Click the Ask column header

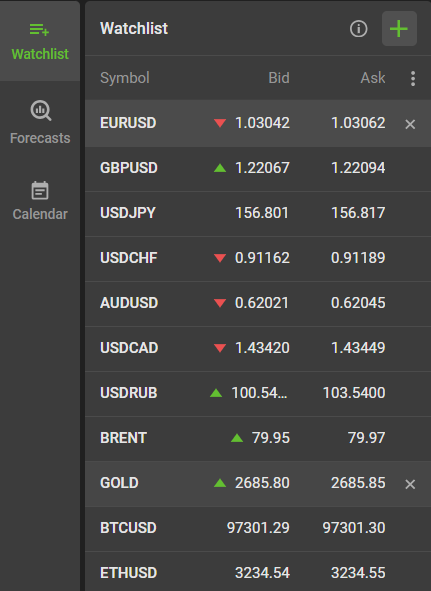tap(373, 78)
